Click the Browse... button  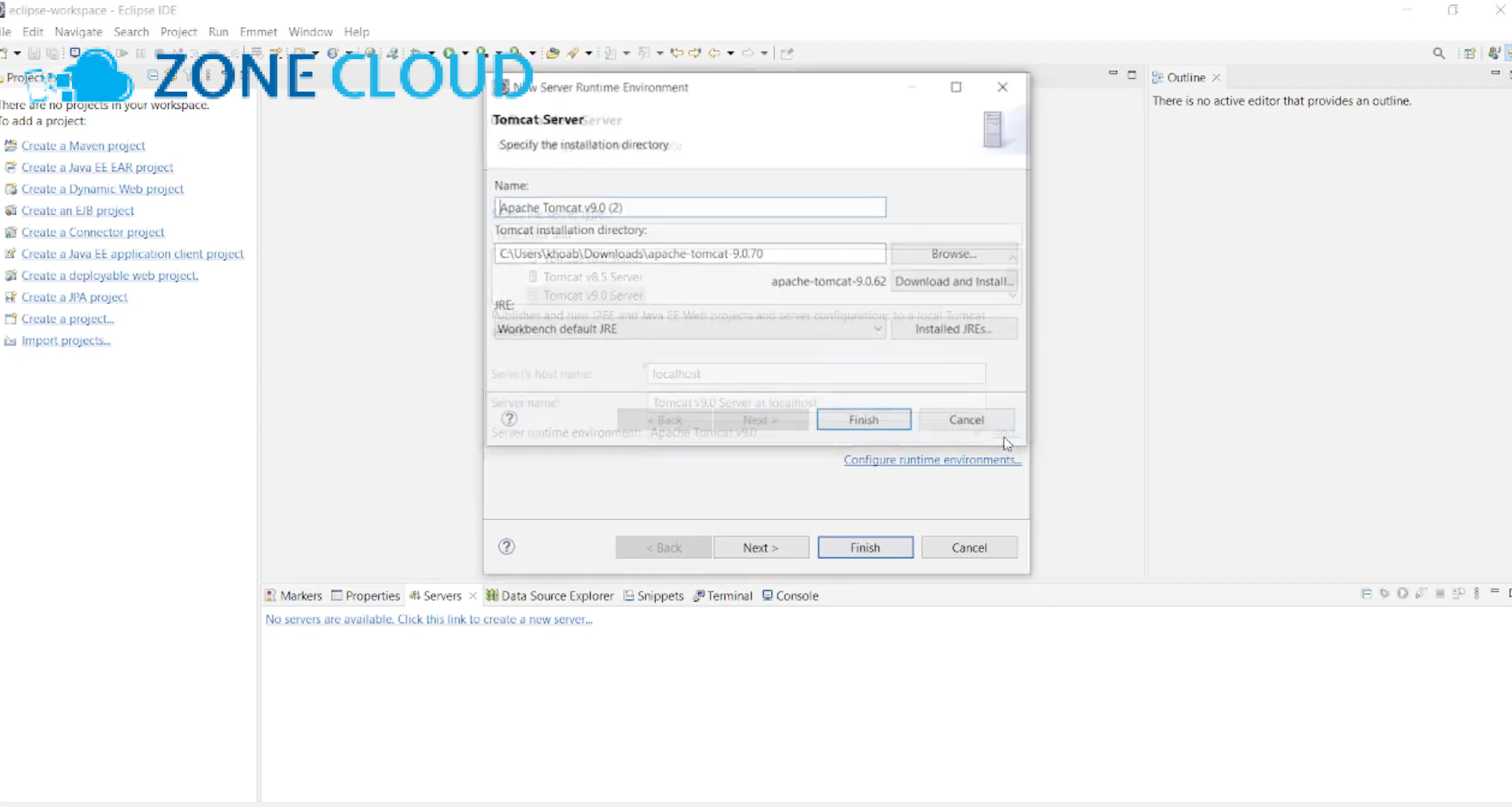tap(953, 253)
